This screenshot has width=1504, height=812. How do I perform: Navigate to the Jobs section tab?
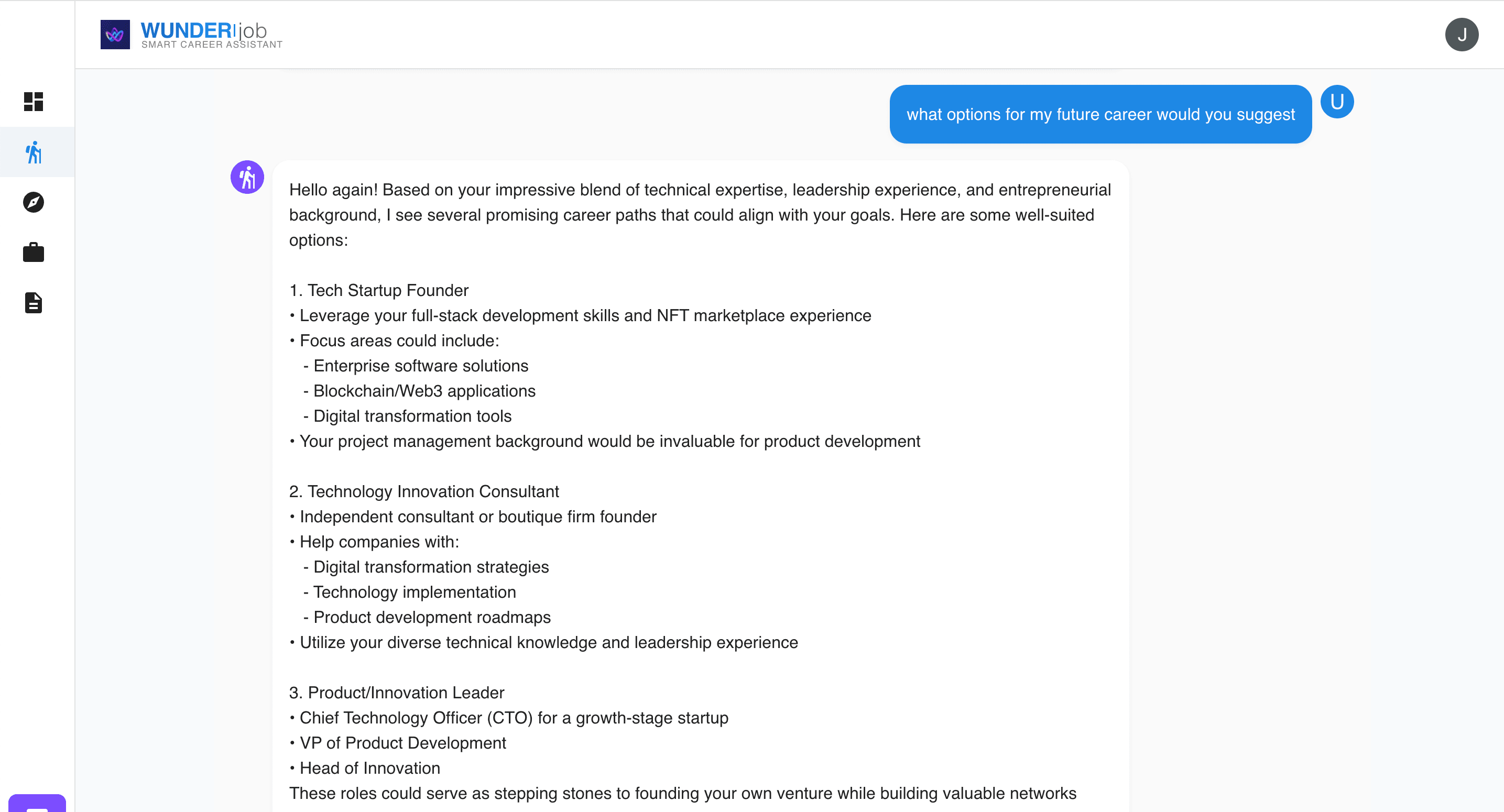[x=34, y=251]
